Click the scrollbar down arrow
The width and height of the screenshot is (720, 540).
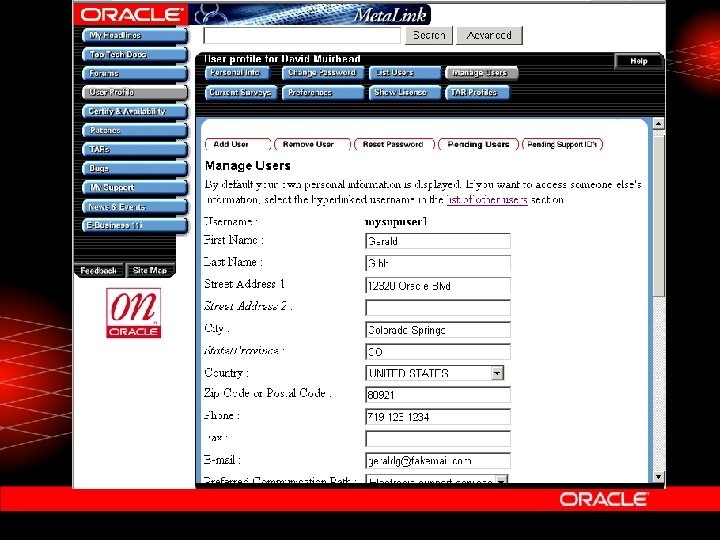tap(658, 477)
